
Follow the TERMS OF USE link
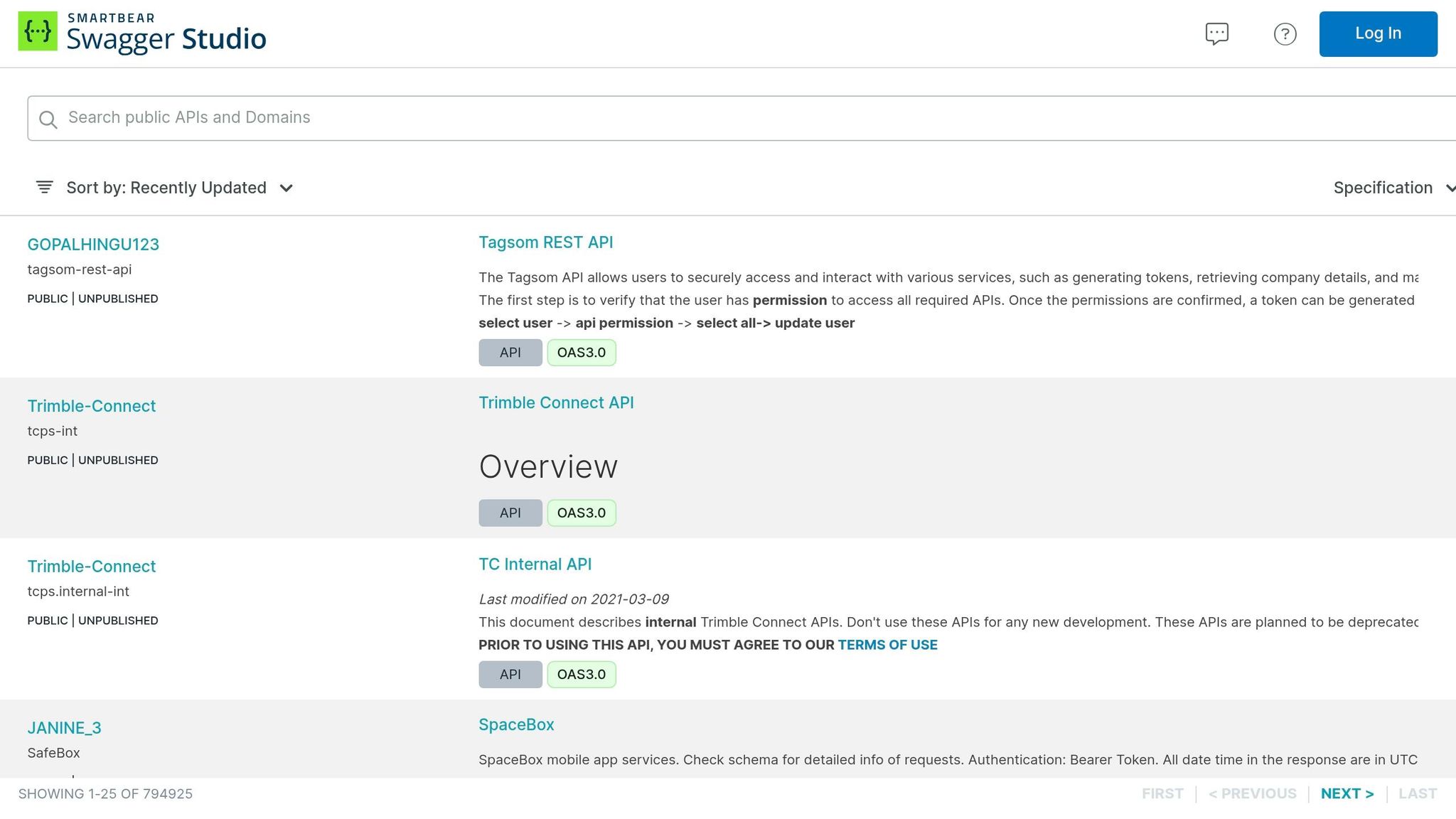point(887,645)
